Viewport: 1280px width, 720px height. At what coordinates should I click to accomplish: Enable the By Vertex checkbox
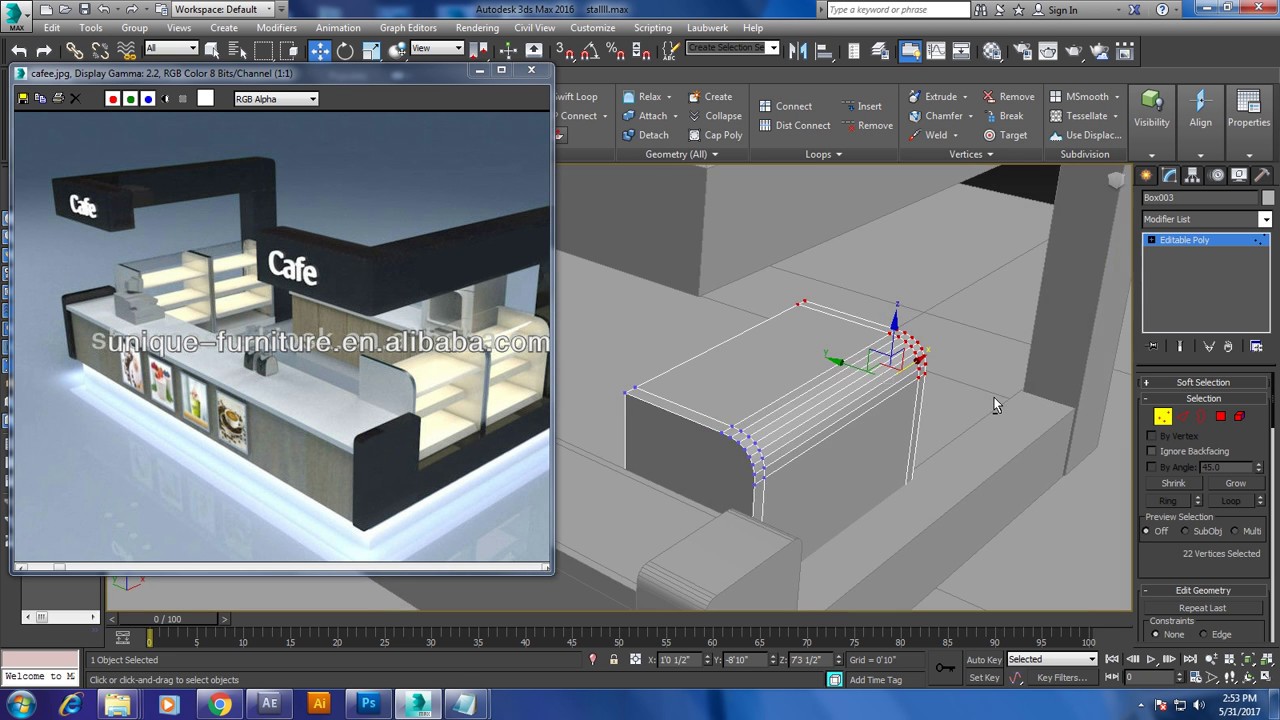coord(1151,436)
